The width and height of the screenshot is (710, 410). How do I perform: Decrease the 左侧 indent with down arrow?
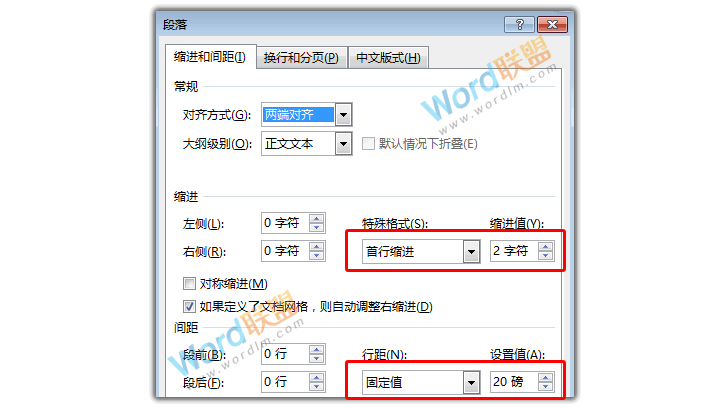317,228
